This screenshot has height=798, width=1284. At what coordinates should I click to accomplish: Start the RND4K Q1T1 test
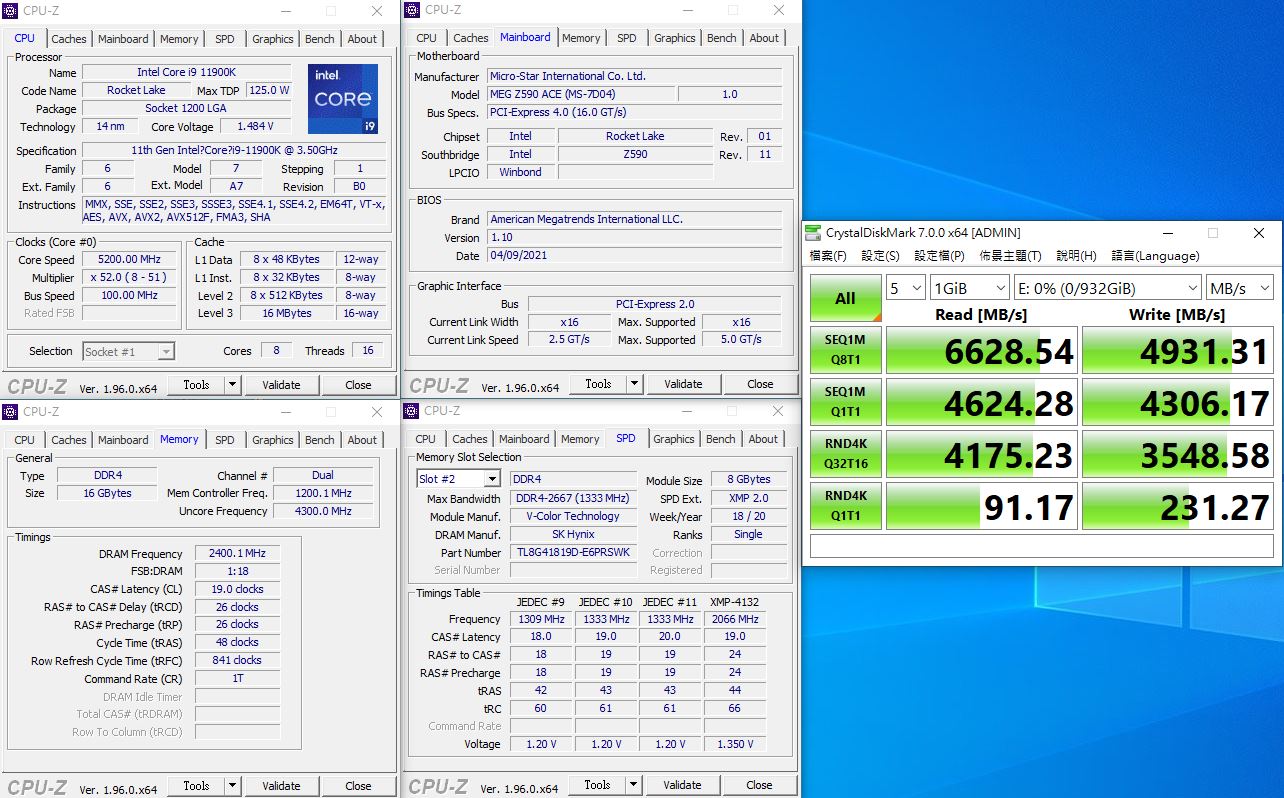tap(845, 505)
